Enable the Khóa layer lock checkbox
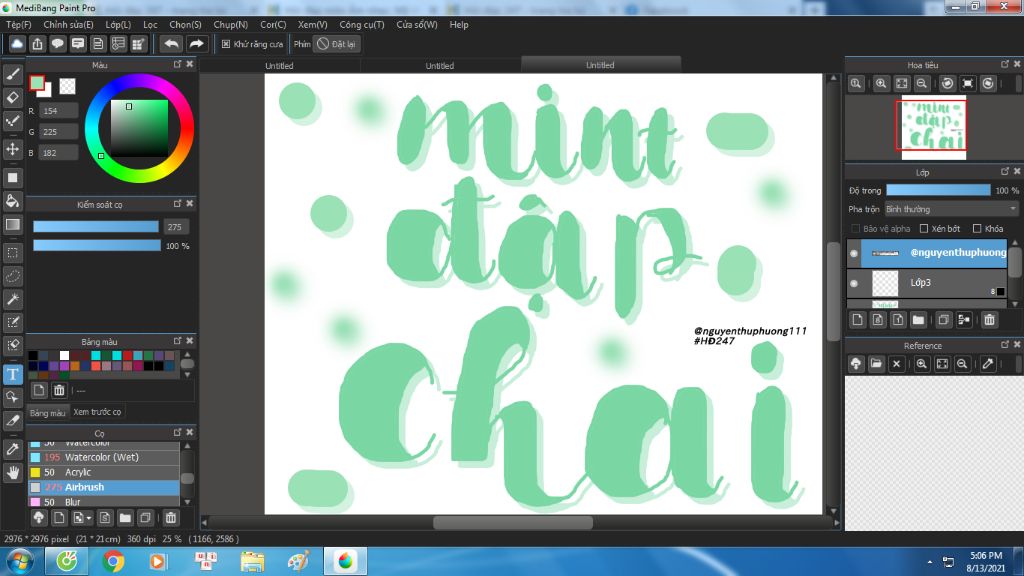Screen dimensions: 1024x576 pos(977,229)
